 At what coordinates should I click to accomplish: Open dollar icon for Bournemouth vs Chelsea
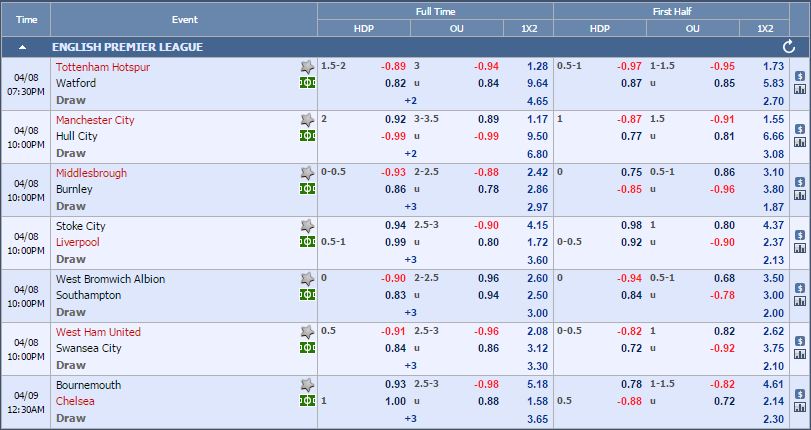pyautogui.click(x=800, y=394)
